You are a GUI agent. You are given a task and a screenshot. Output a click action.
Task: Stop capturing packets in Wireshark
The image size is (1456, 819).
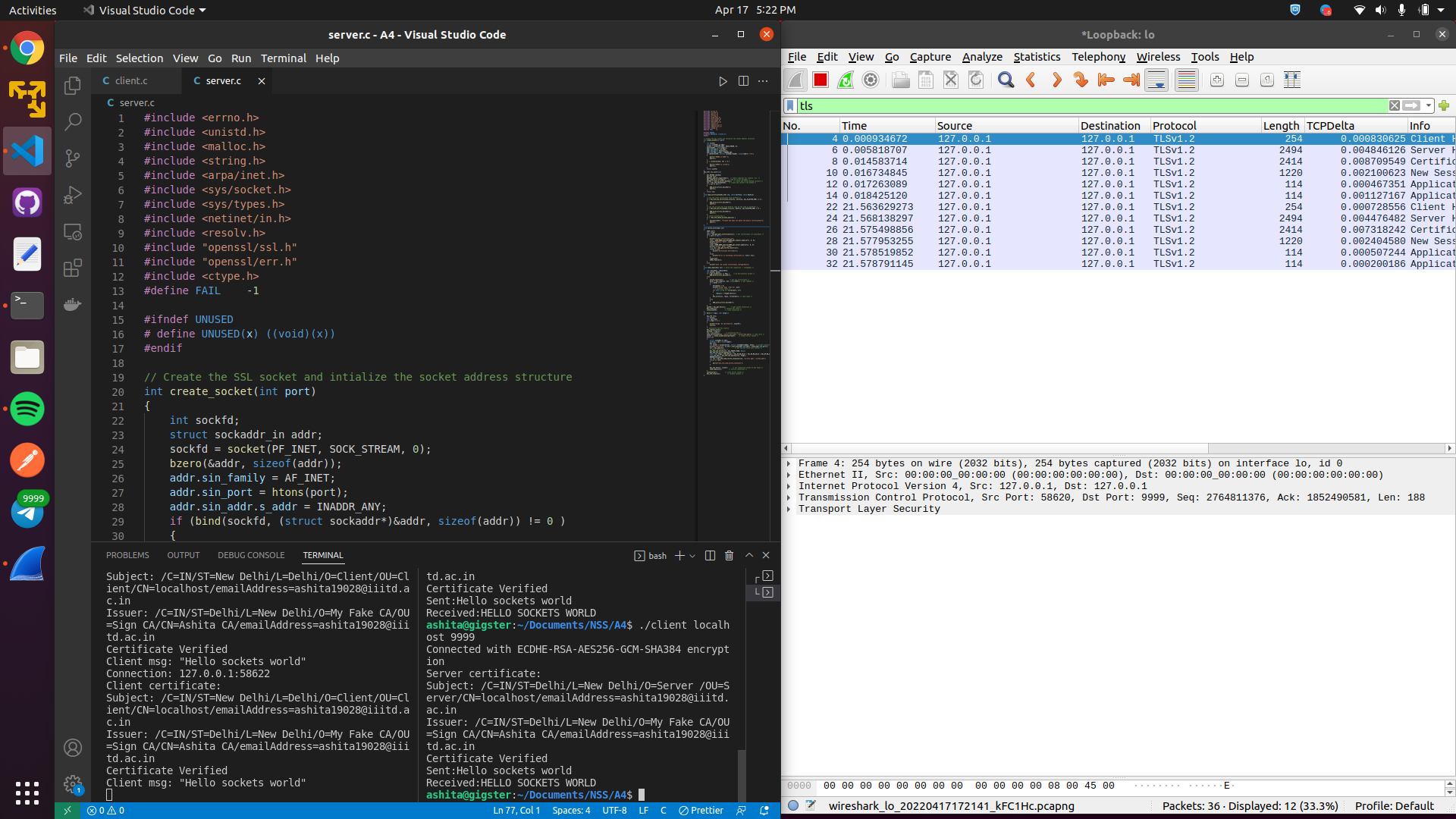coord(820,80)
